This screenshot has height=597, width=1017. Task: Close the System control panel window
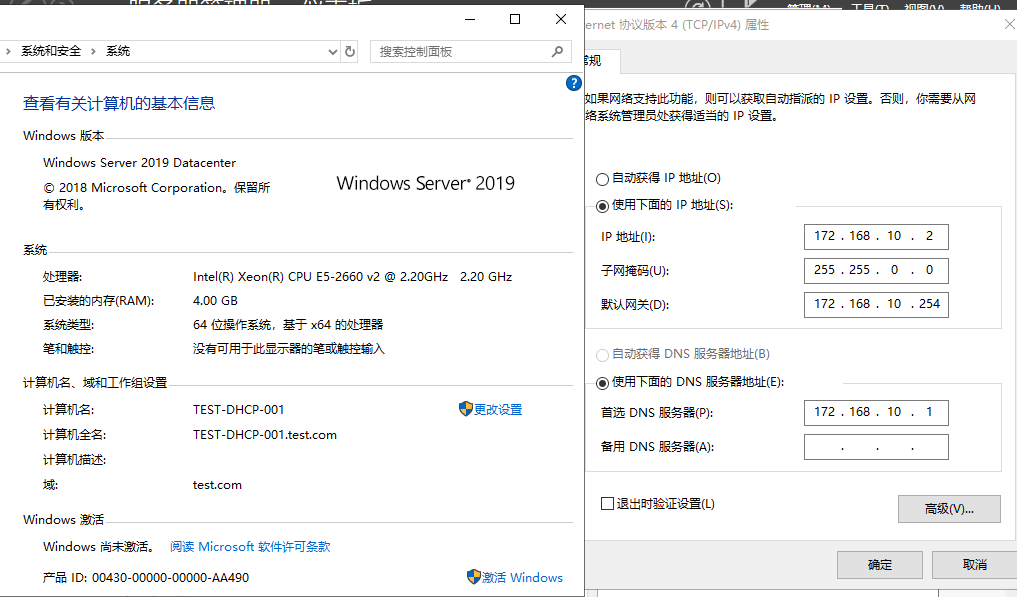[x=561, y=19]
